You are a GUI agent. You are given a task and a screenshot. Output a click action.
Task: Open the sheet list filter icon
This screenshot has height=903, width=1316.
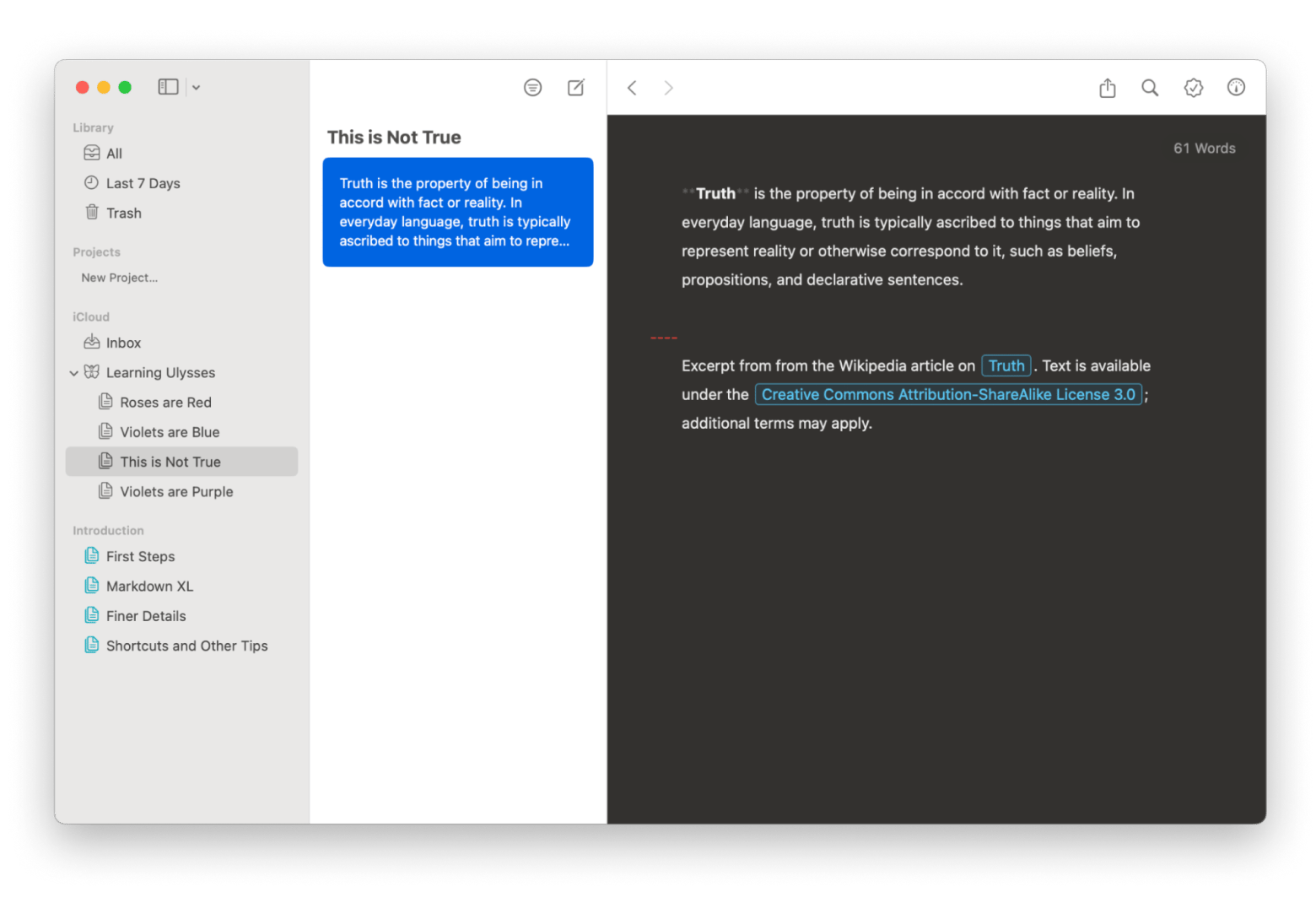tap(532, 88)
